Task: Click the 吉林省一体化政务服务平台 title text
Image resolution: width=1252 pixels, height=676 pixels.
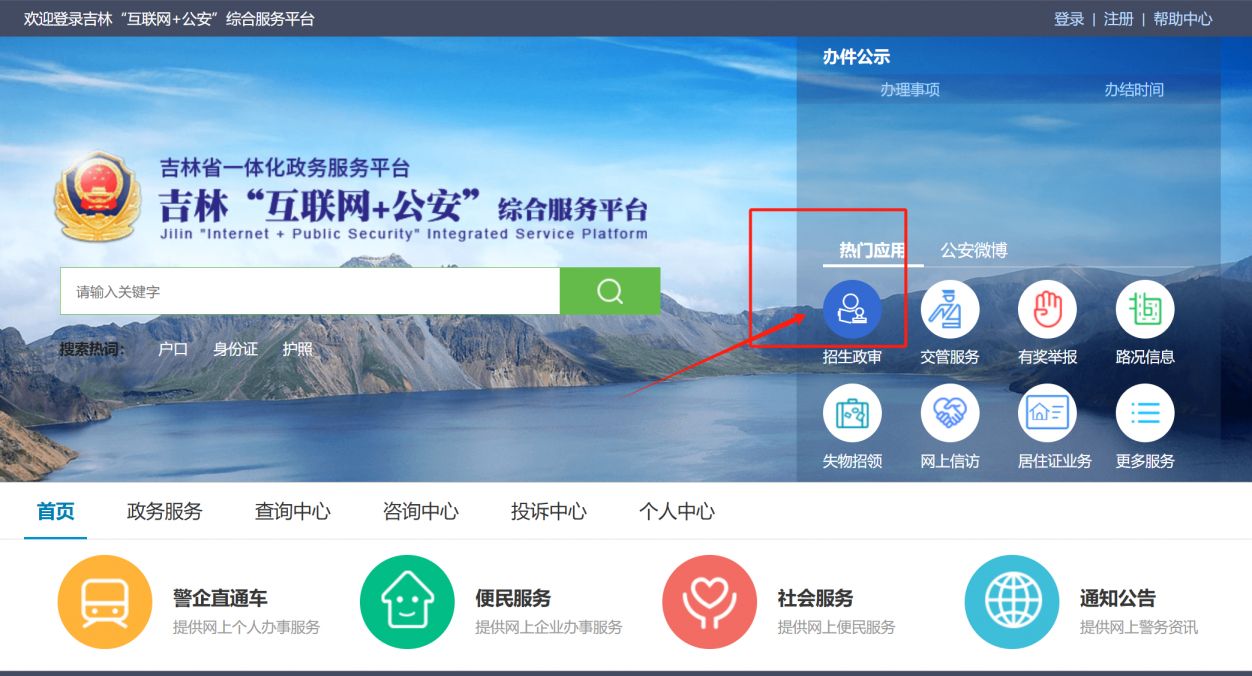Action: click(285, 168)
